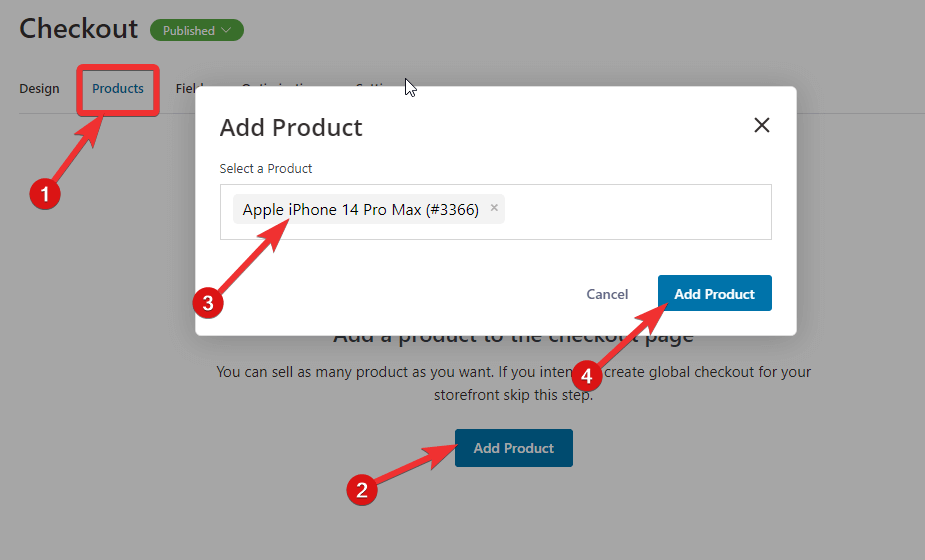Viewport: 925px width, 560px height.
Task: Click the Select a Product label
Action: pyautogui.click(x=265, y=169)
